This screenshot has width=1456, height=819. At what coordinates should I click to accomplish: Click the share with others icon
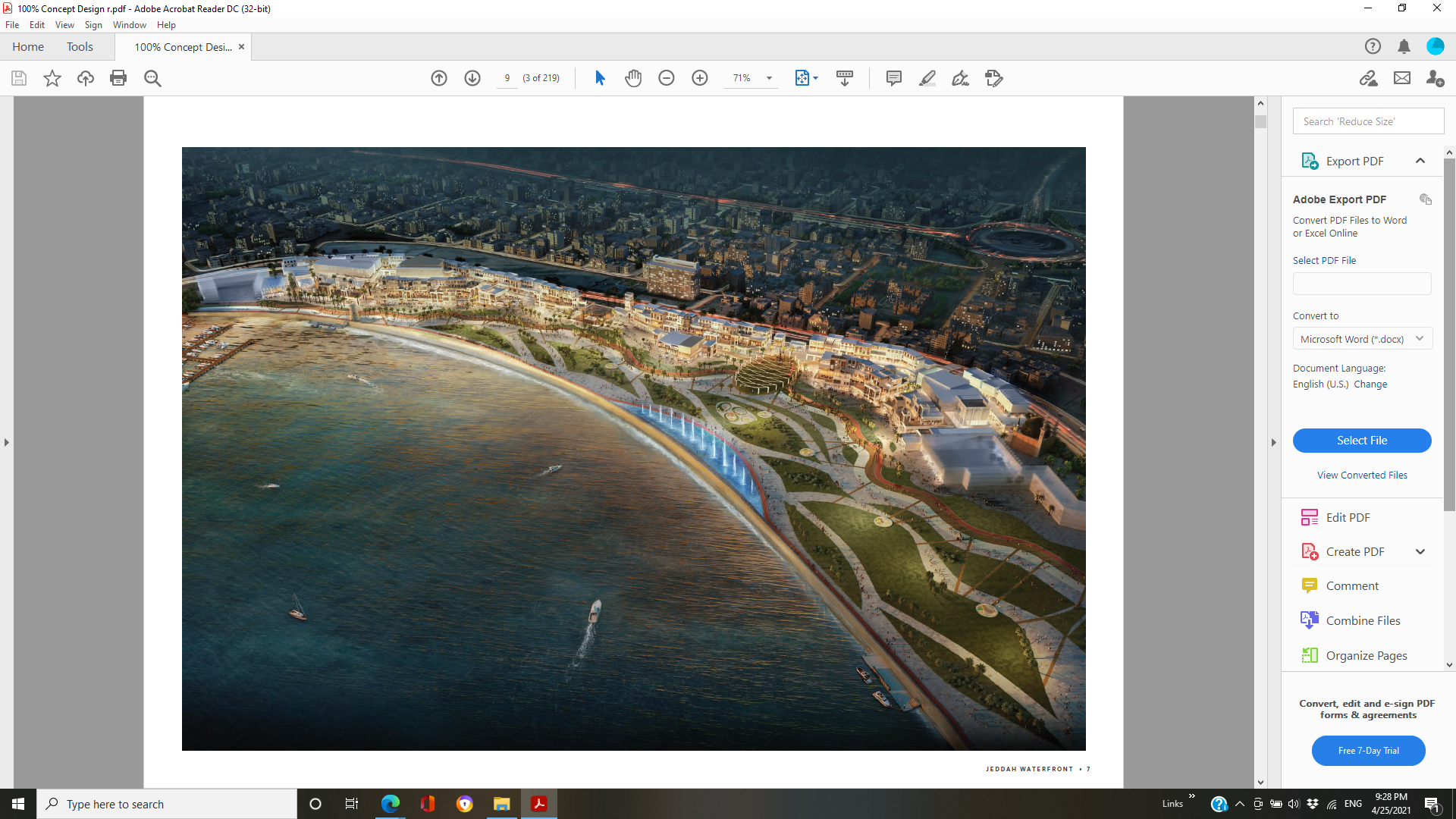[x=1435, y=78]
